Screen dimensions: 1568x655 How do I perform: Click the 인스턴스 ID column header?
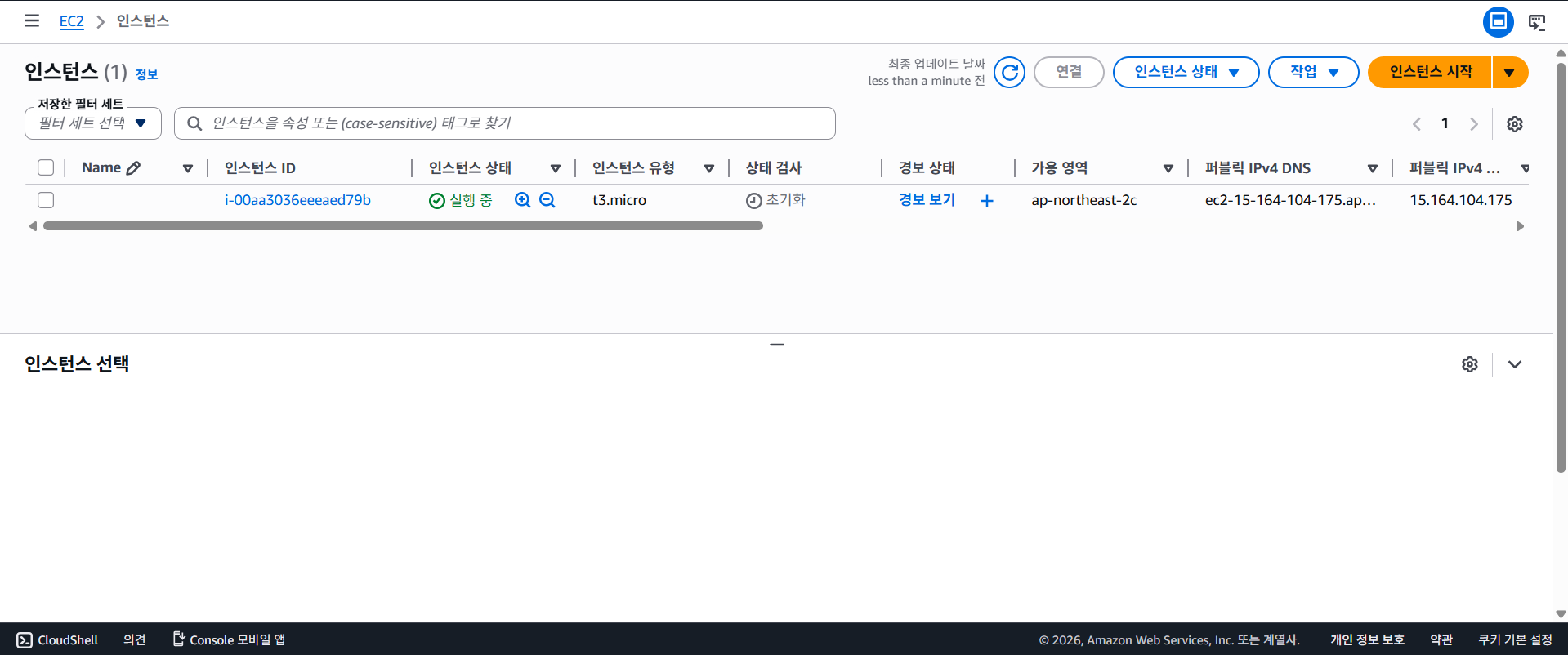[260, 167]
